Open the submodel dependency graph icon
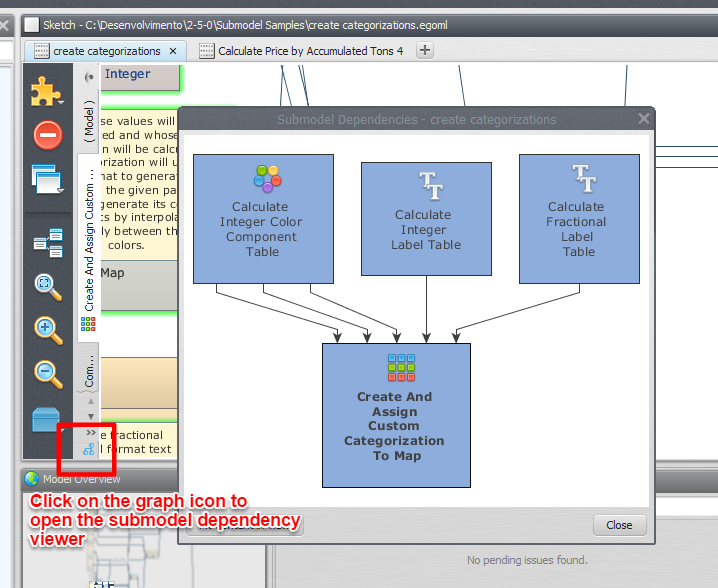This screenshot has width=718, height=588. click(x=89, y=450)
